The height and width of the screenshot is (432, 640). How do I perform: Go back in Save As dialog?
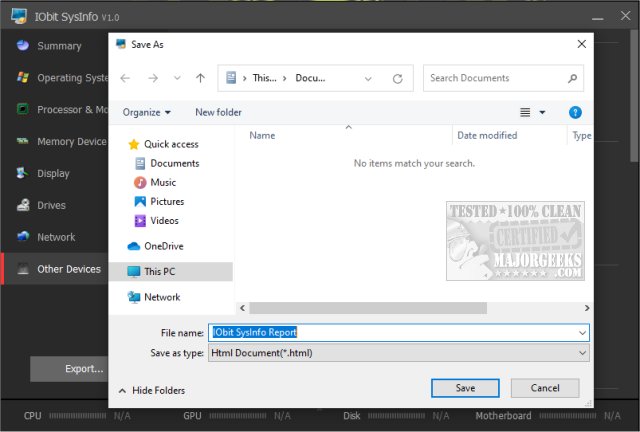[125, 78]
